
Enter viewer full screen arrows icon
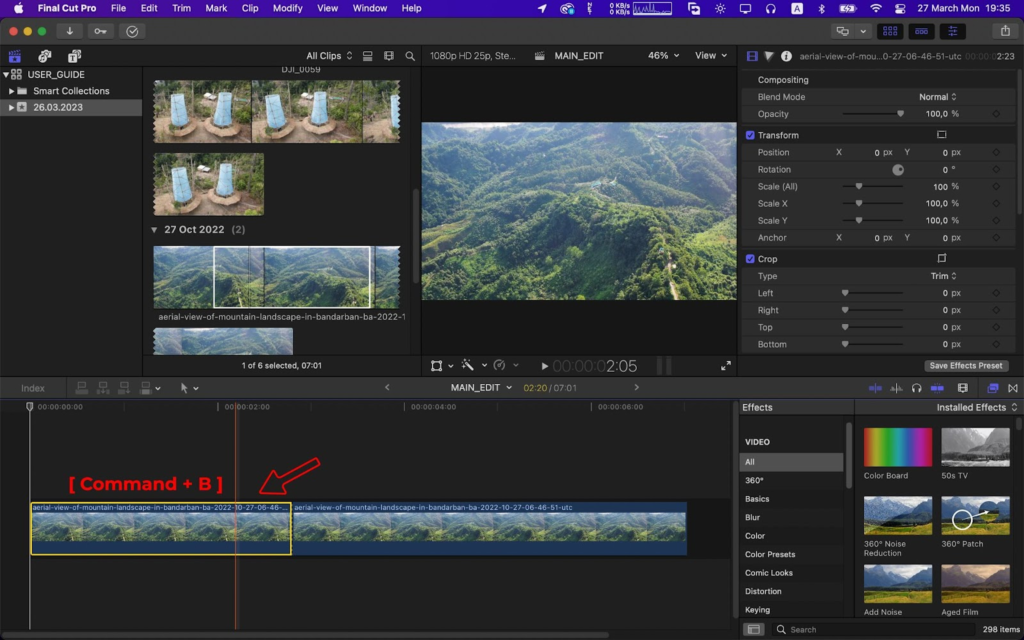coord(726,366)
